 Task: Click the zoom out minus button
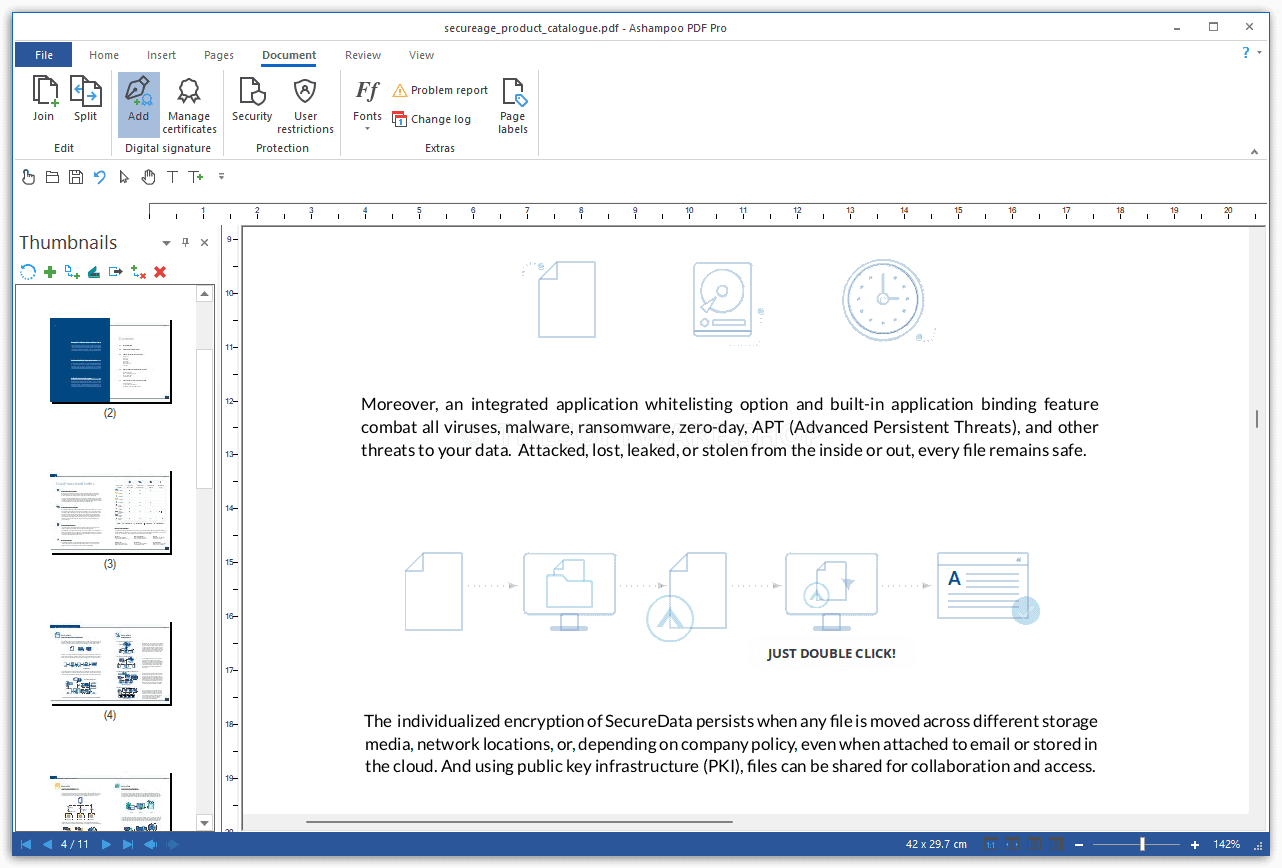1079,845
